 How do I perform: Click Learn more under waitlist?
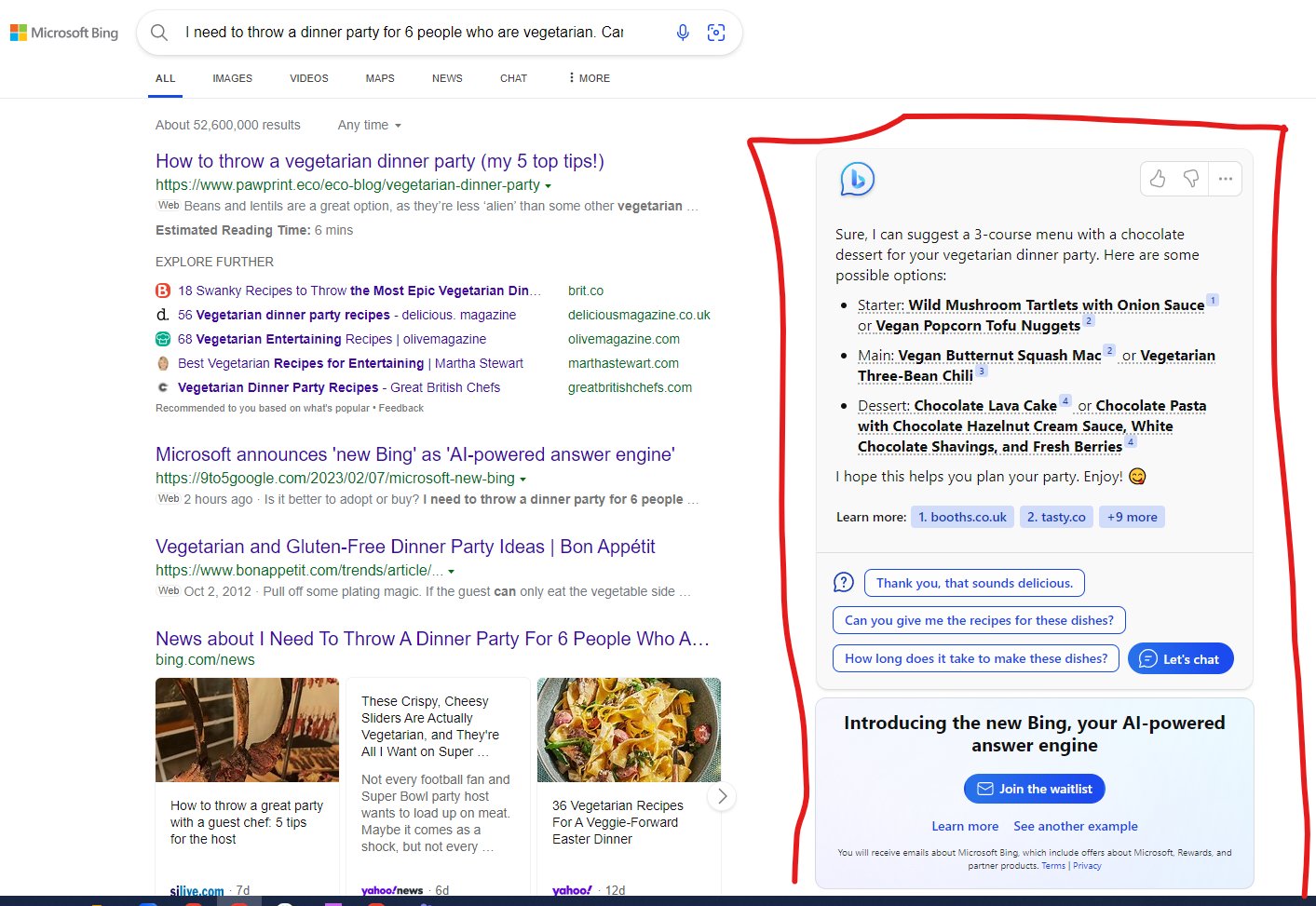click(965, 826)
